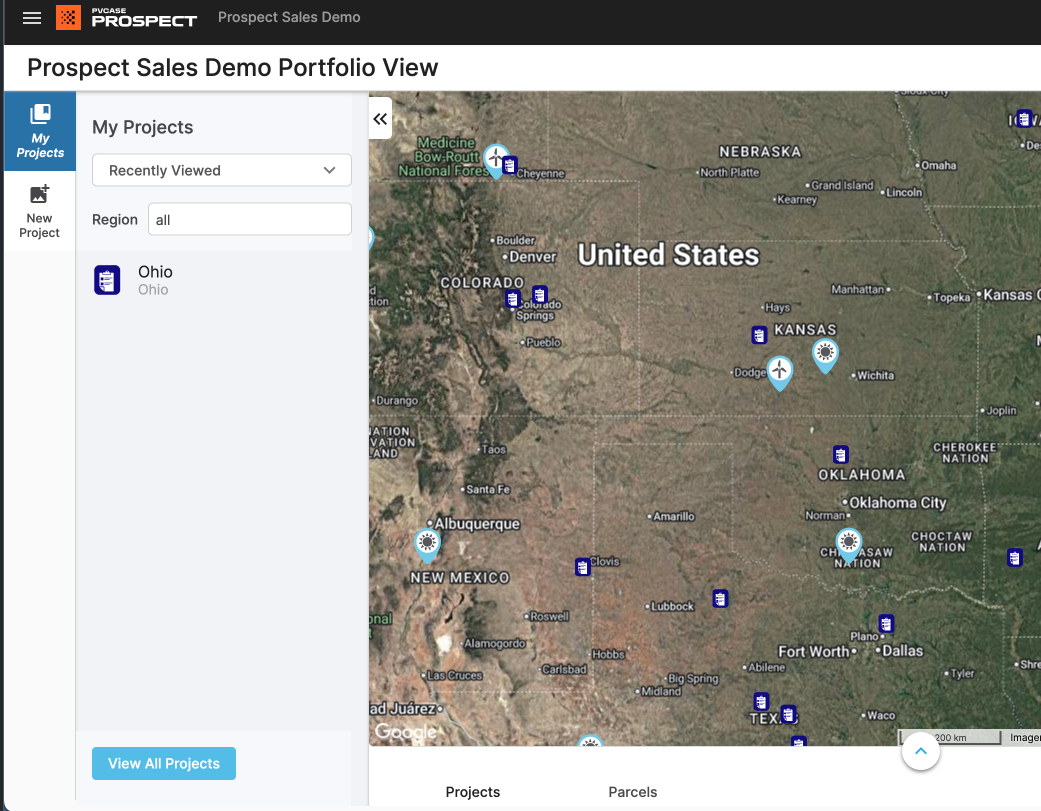Switch to the Projects tab
1041x811 pixels.
tap(472, 792)
